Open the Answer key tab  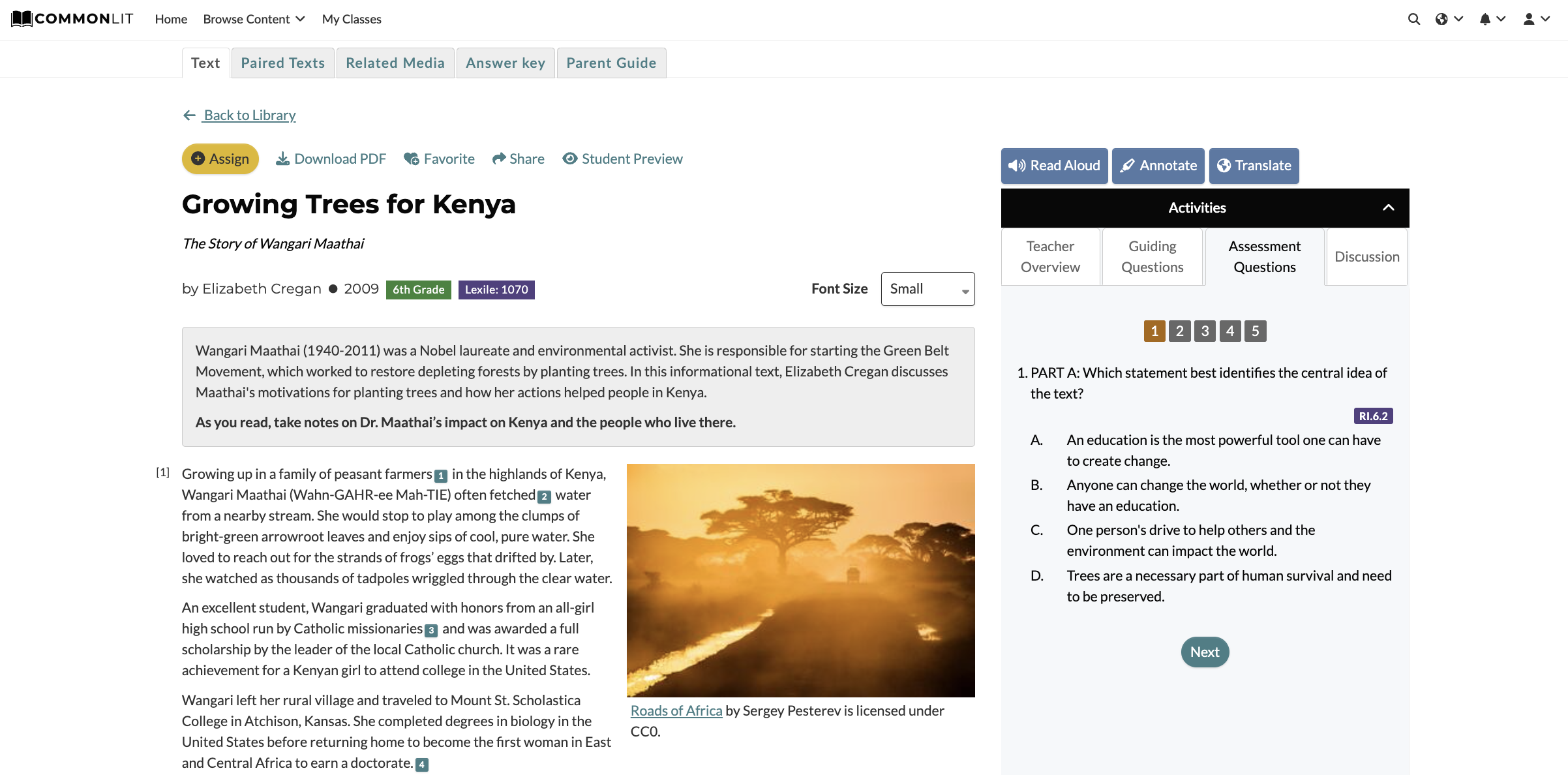(x=505, y=63)
